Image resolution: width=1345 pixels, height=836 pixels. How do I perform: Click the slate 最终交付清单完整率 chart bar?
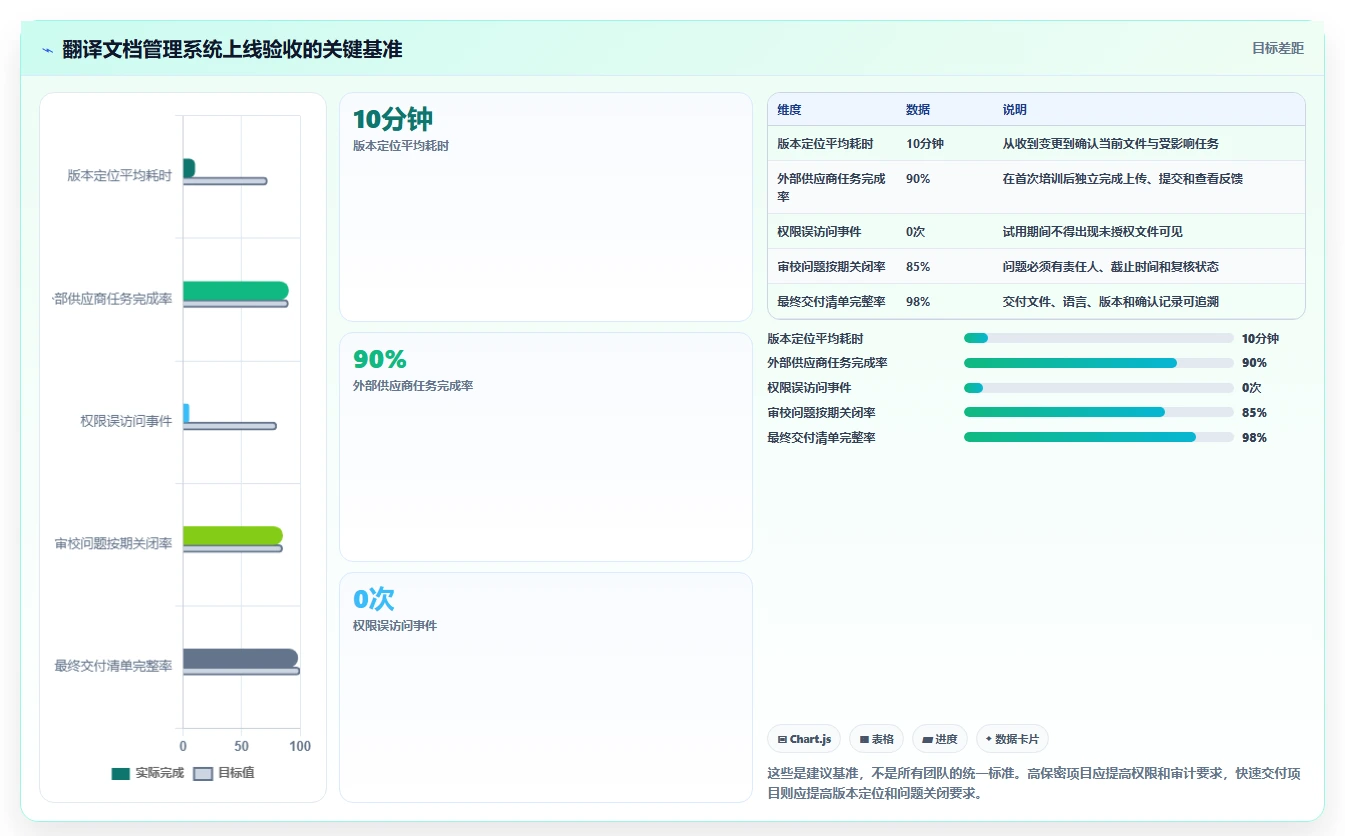click(240, 658)
